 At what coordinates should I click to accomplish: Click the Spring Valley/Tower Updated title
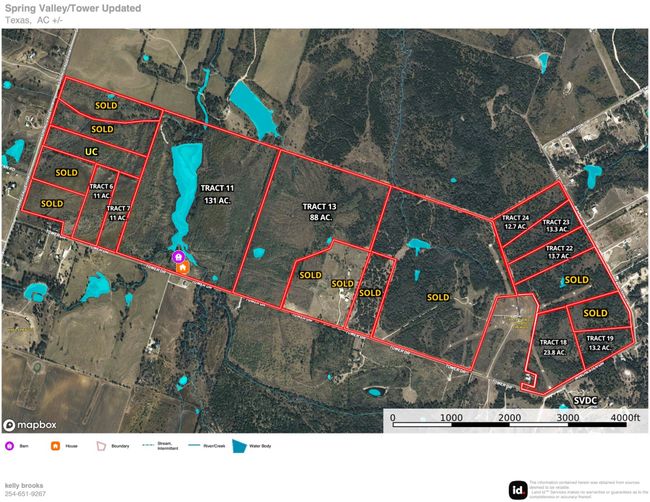pos(72,8)
